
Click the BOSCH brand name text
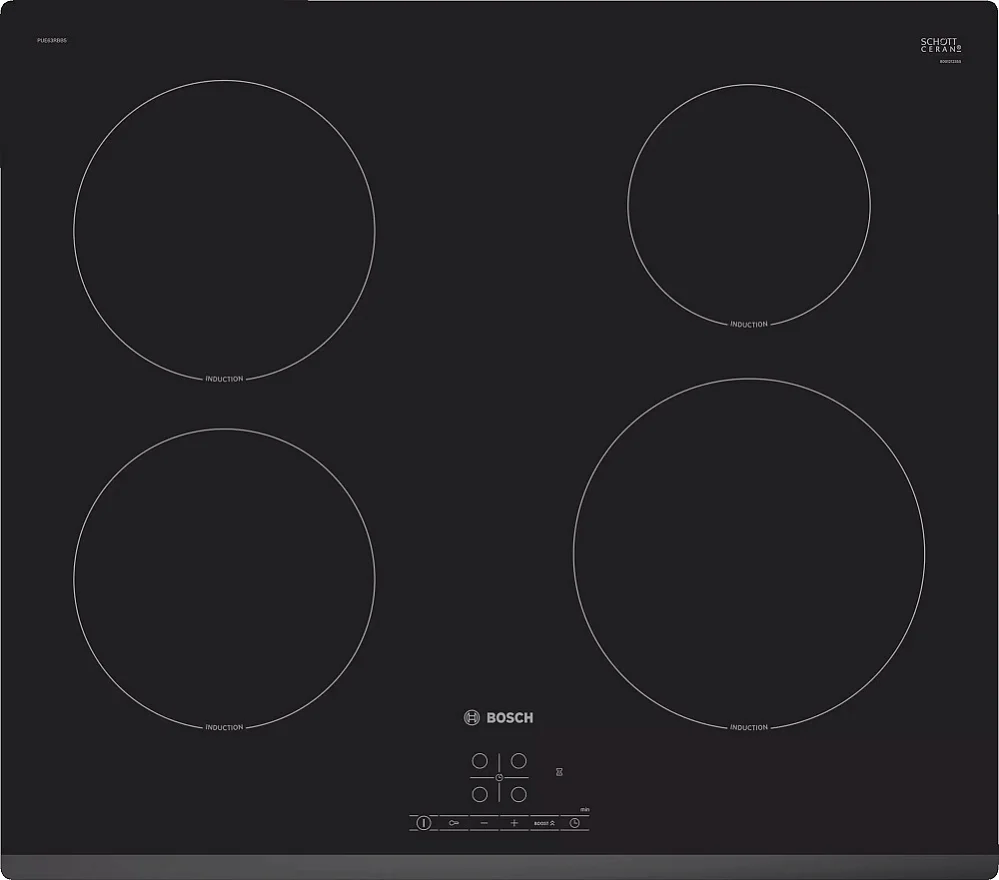(x=510, y=718)
